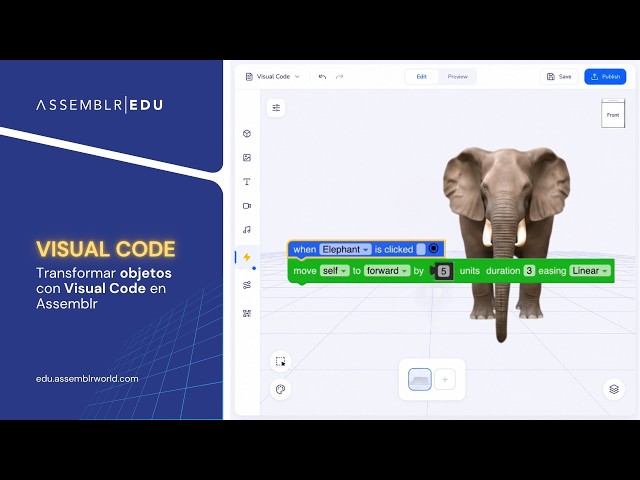Open the audio music note tool
The image size is (640, 480).
click(x=247, y=230)
